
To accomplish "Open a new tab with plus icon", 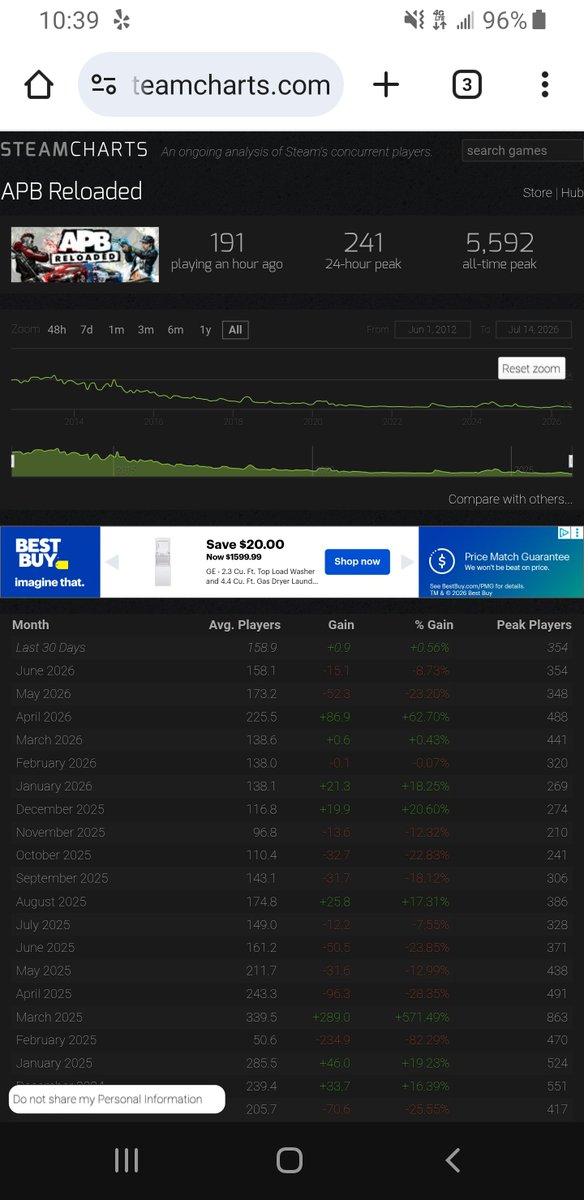I will click(x=386, y=85).
